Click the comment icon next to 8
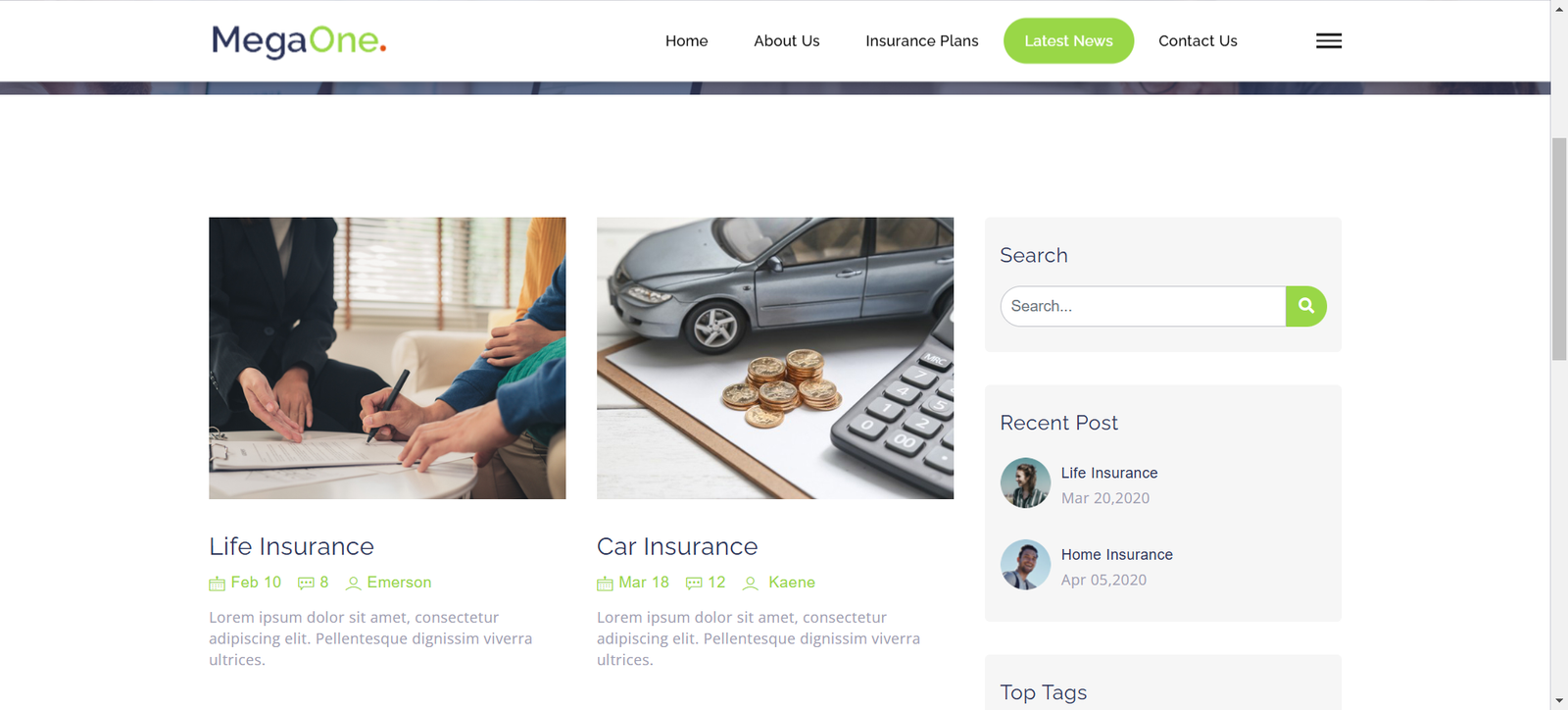The width and height of the screenshot is (1568, 710). (306, 583)
